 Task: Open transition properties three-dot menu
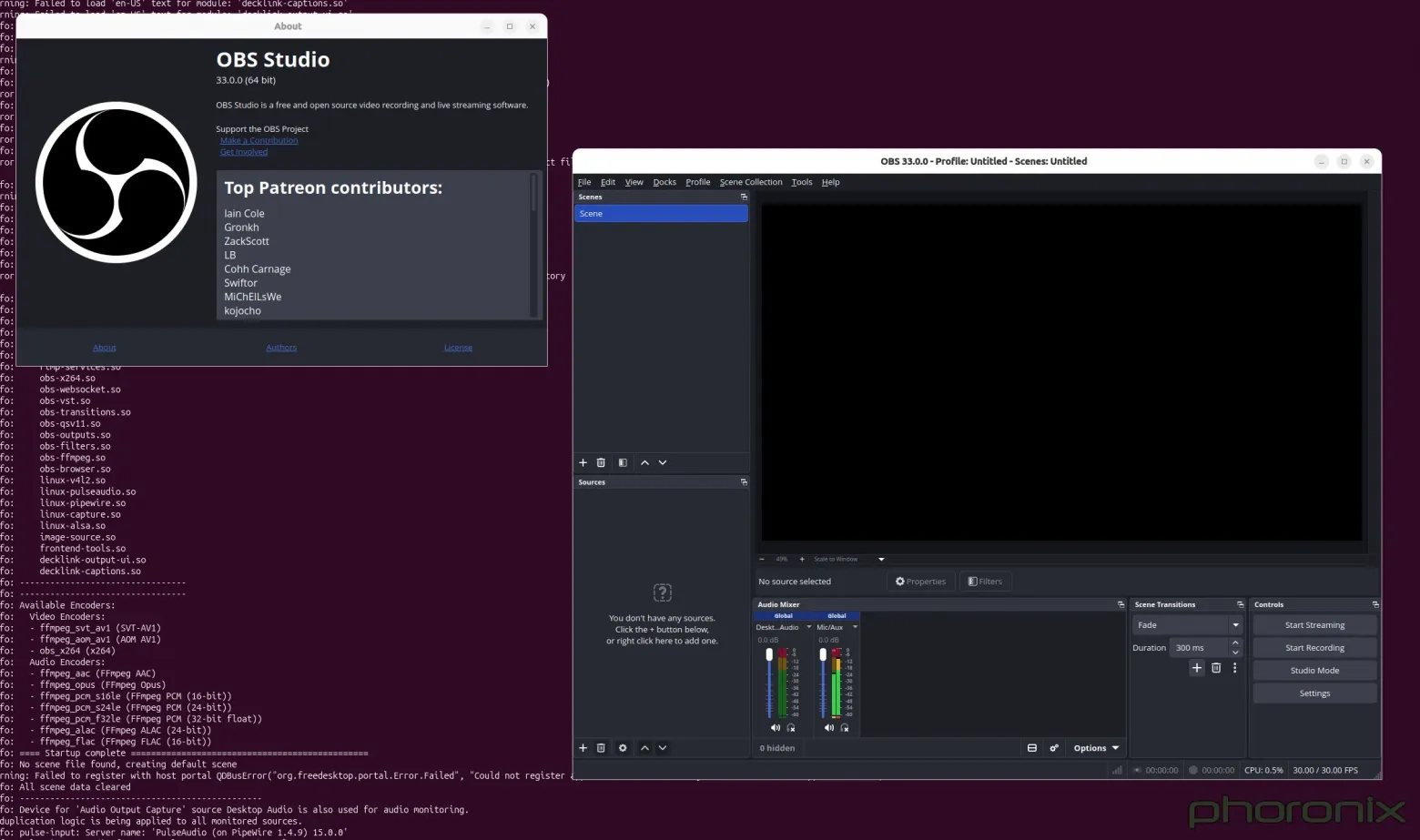[1234, 668]
